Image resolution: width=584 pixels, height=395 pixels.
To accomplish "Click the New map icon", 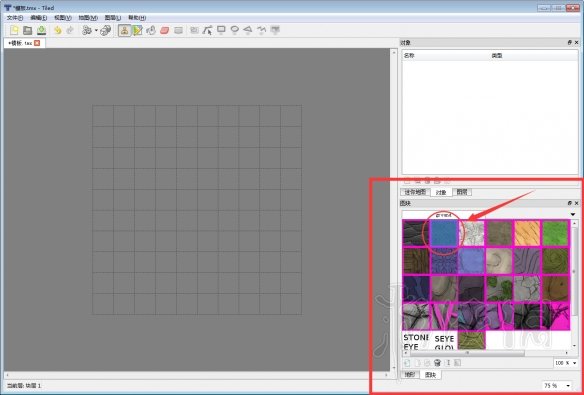I will (14, 30).
